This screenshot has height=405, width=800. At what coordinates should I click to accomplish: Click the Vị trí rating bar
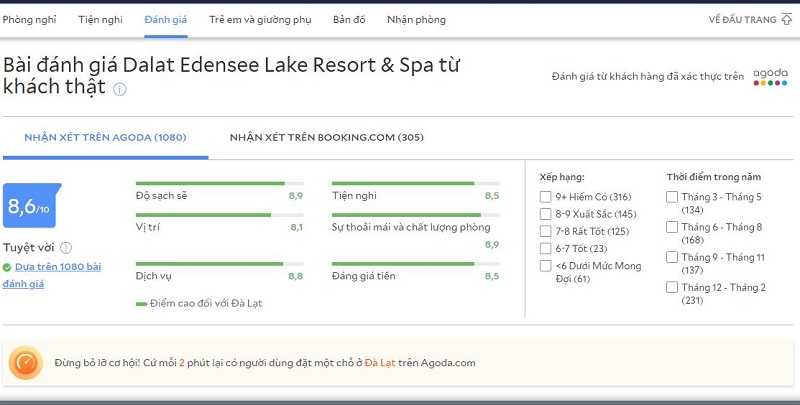coord(219,215)
